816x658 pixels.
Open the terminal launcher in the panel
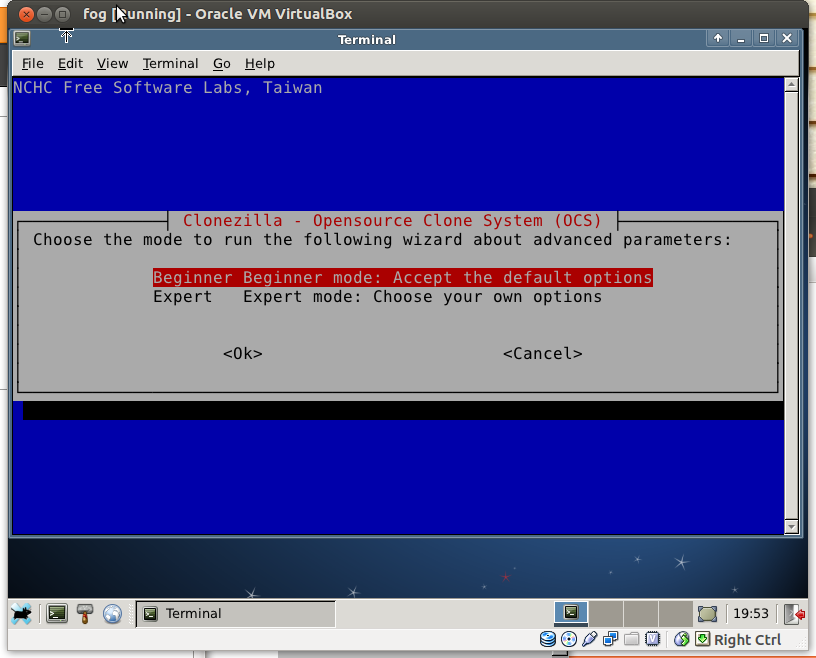58,613
